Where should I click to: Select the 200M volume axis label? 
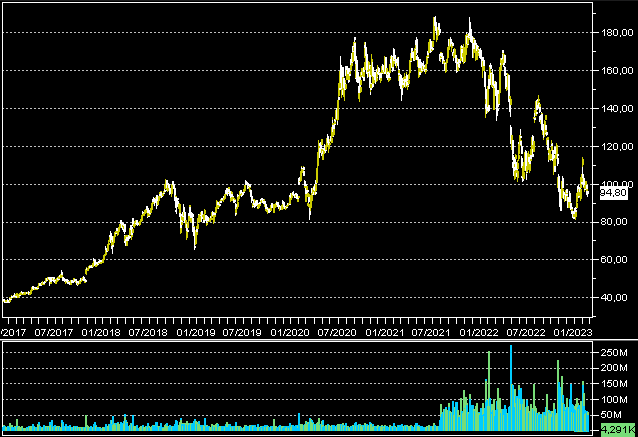pyautogui.click(x=614, y=368)
